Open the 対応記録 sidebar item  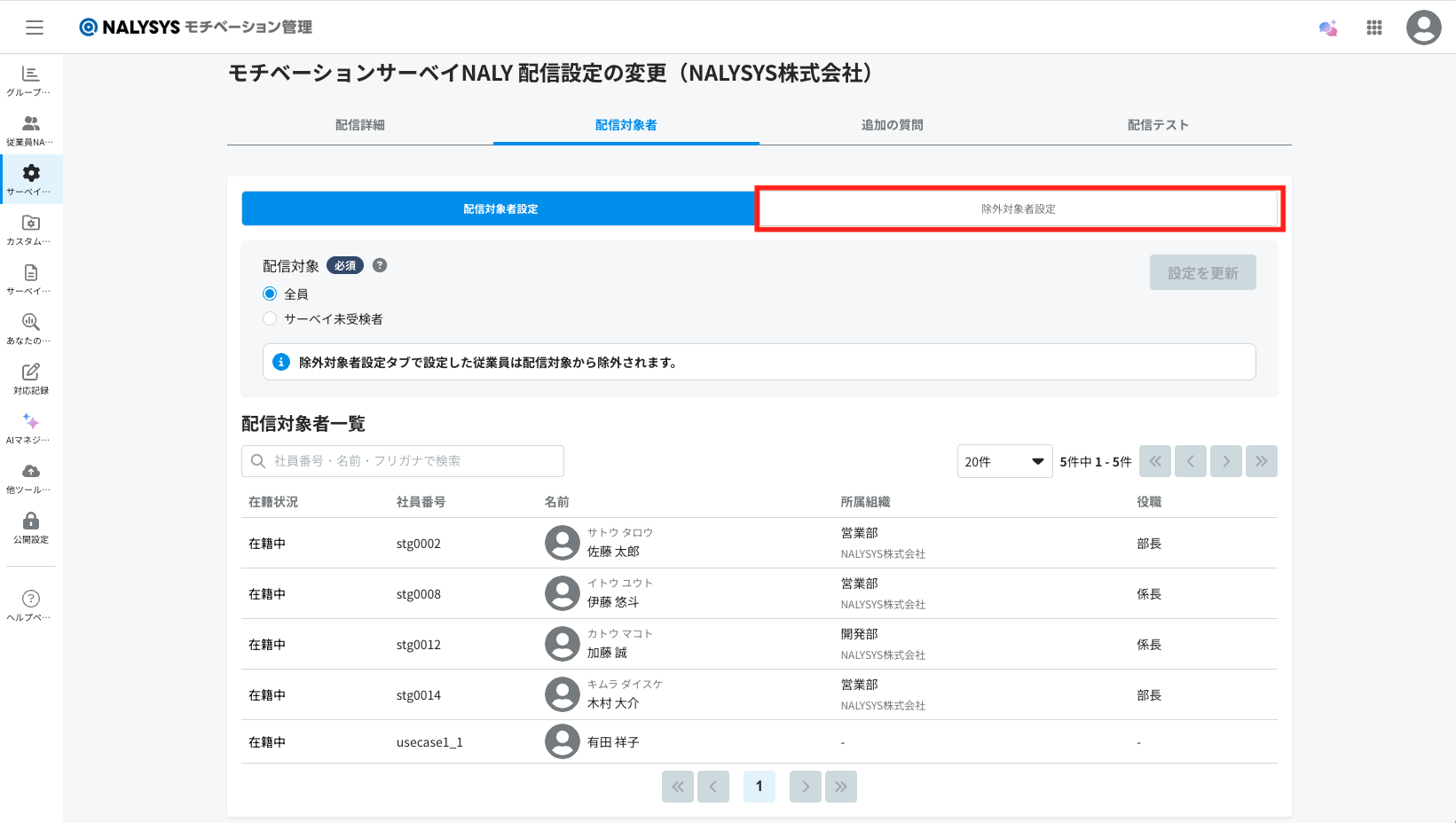click(31, 379)
